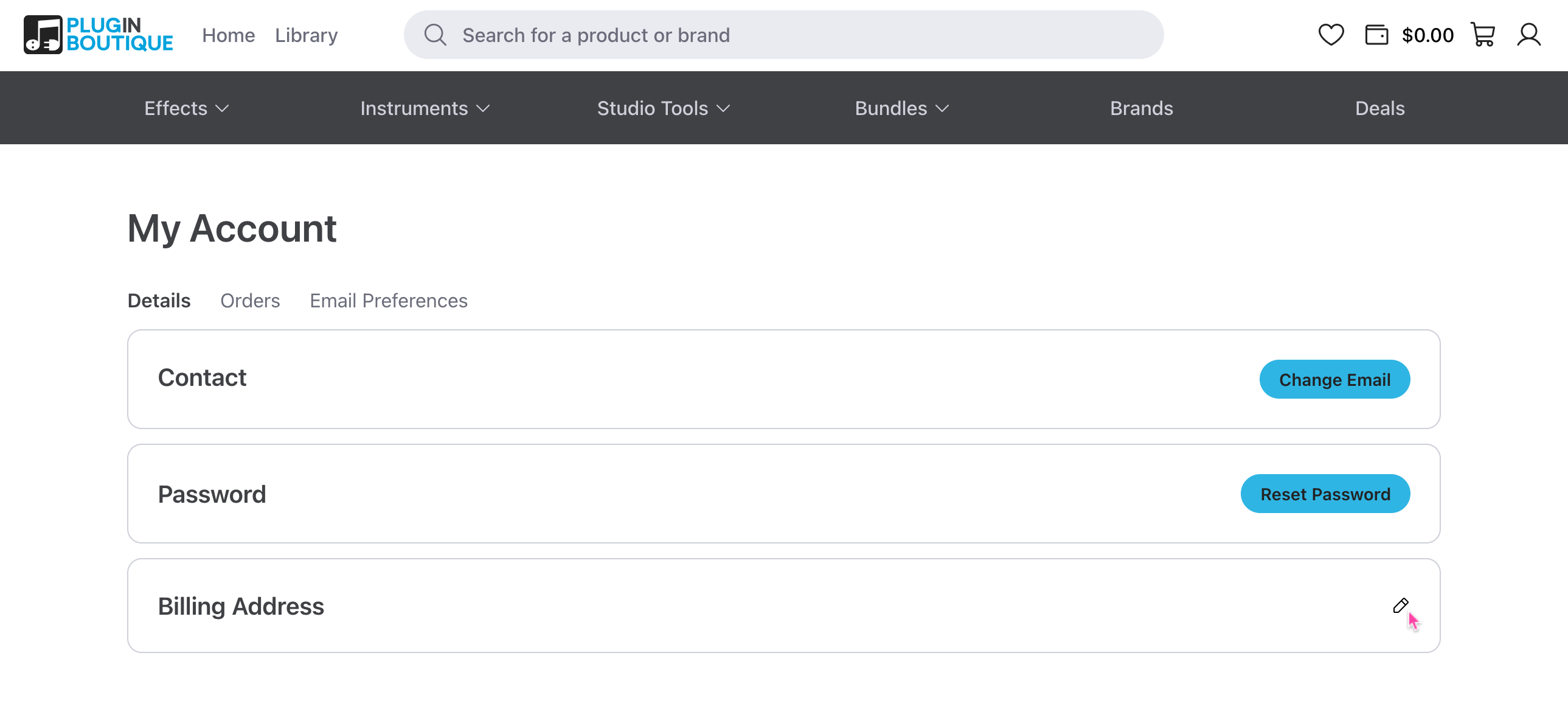The width and height of the screenshot is (1568, 720).
Task: Click the Plugin Boutique logo
Action: tap(98, 35)
